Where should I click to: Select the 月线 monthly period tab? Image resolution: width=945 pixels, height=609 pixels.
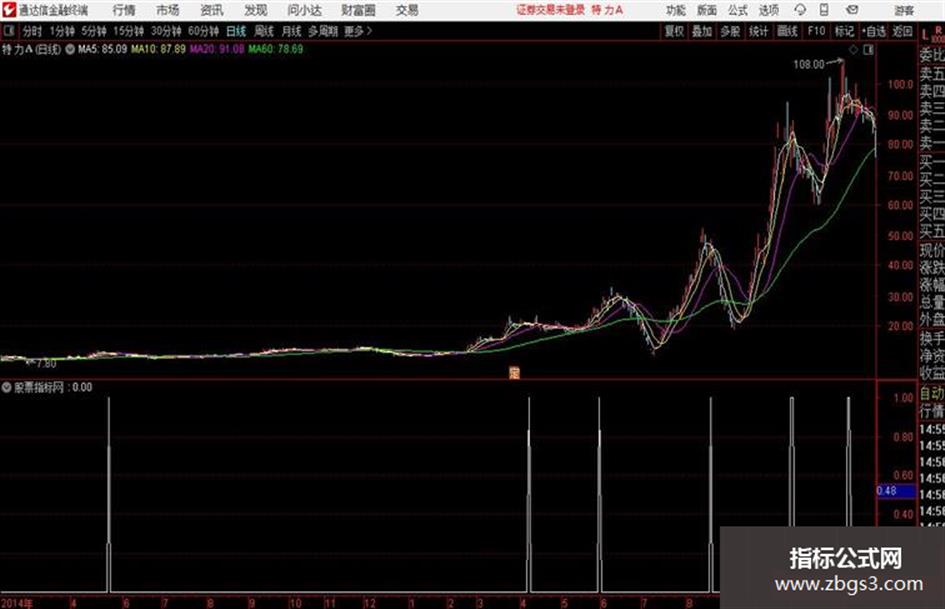click(x=292, y=30)
